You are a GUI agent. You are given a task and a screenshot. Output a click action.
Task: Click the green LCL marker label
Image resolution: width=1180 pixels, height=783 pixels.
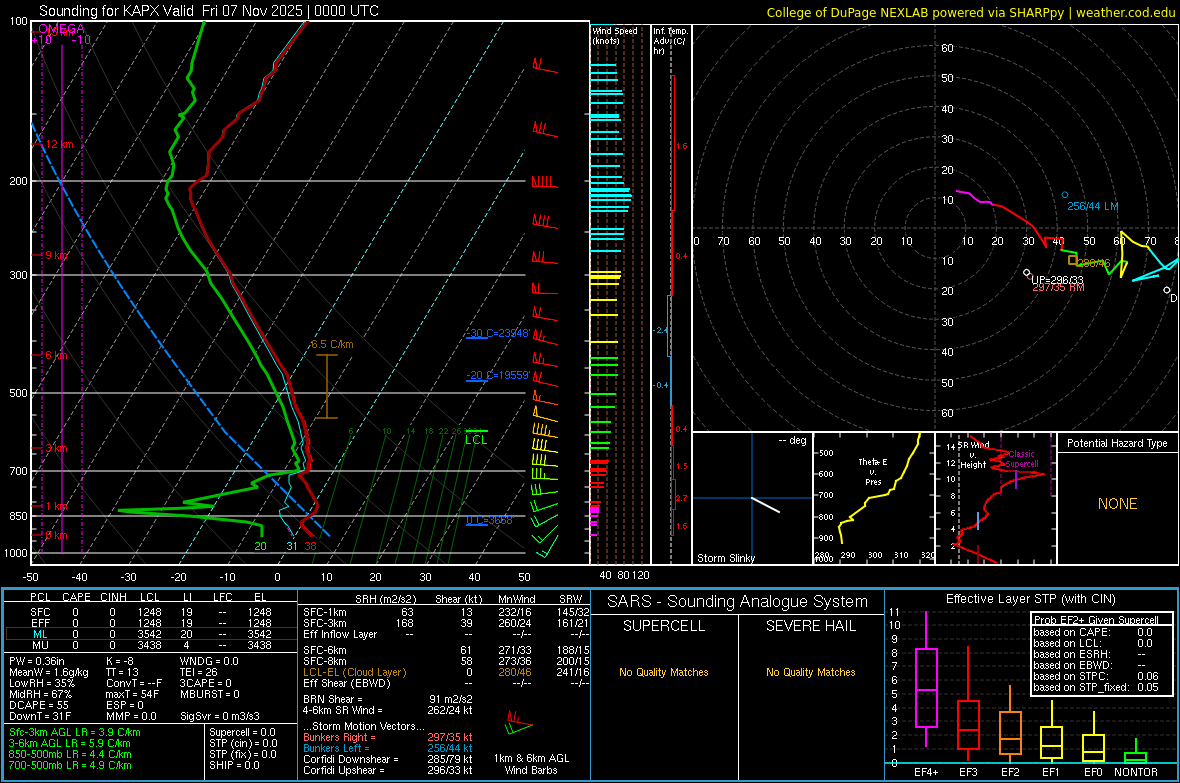click(x=476, y=440)
